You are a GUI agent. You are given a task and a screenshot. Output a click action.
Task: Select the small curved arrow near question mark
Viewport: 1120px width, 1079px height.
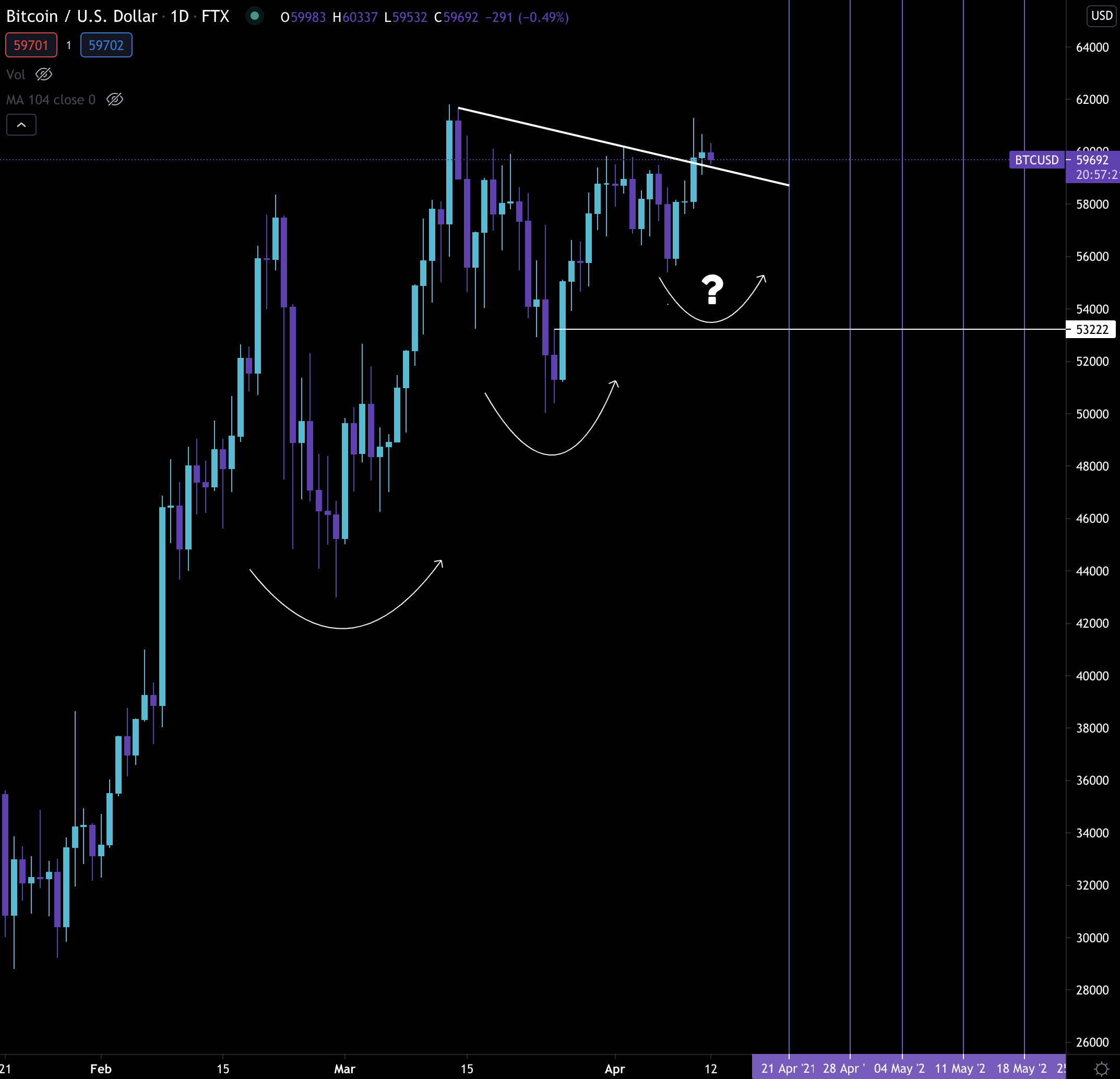(711, 322)
